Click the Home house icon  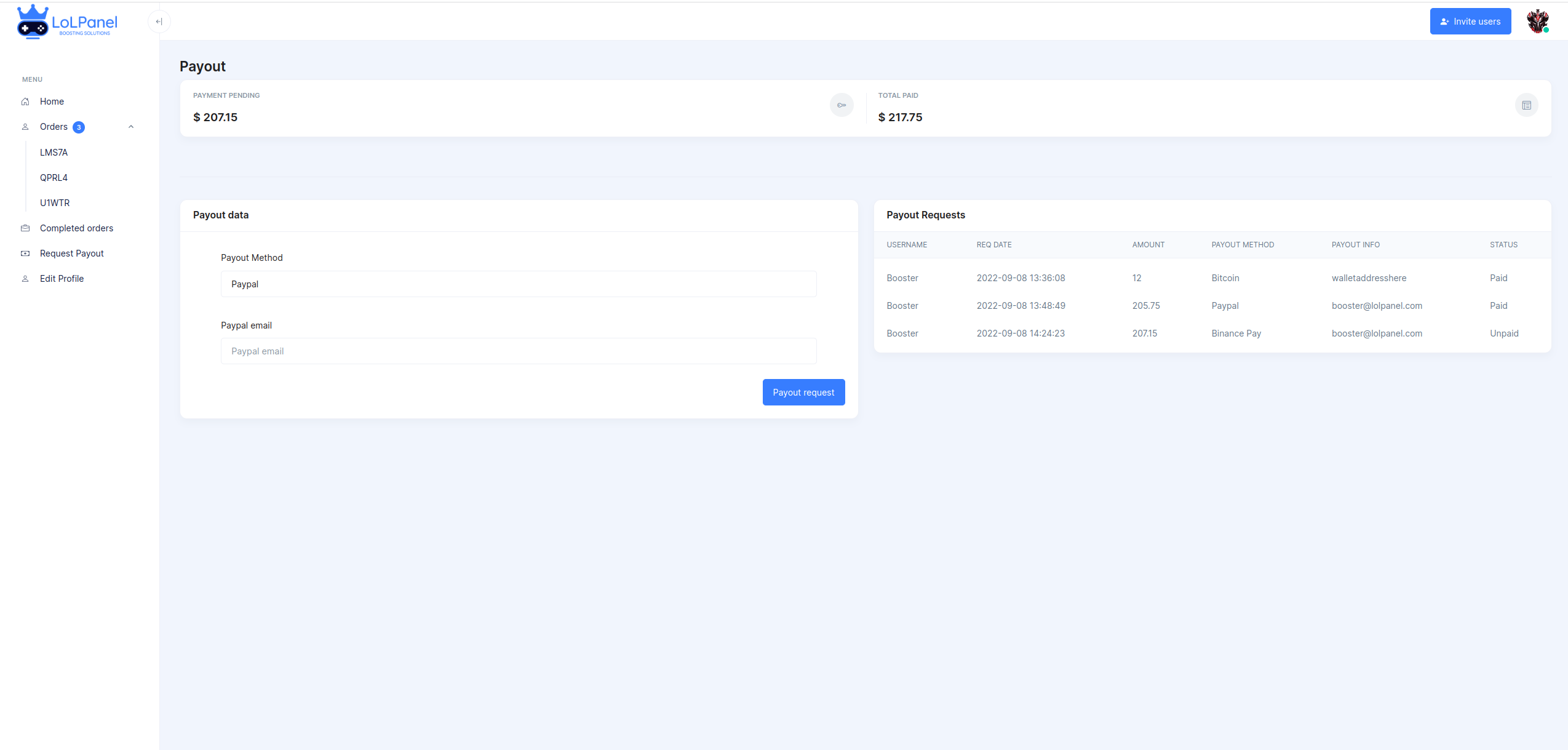click(x=25, y=102)
